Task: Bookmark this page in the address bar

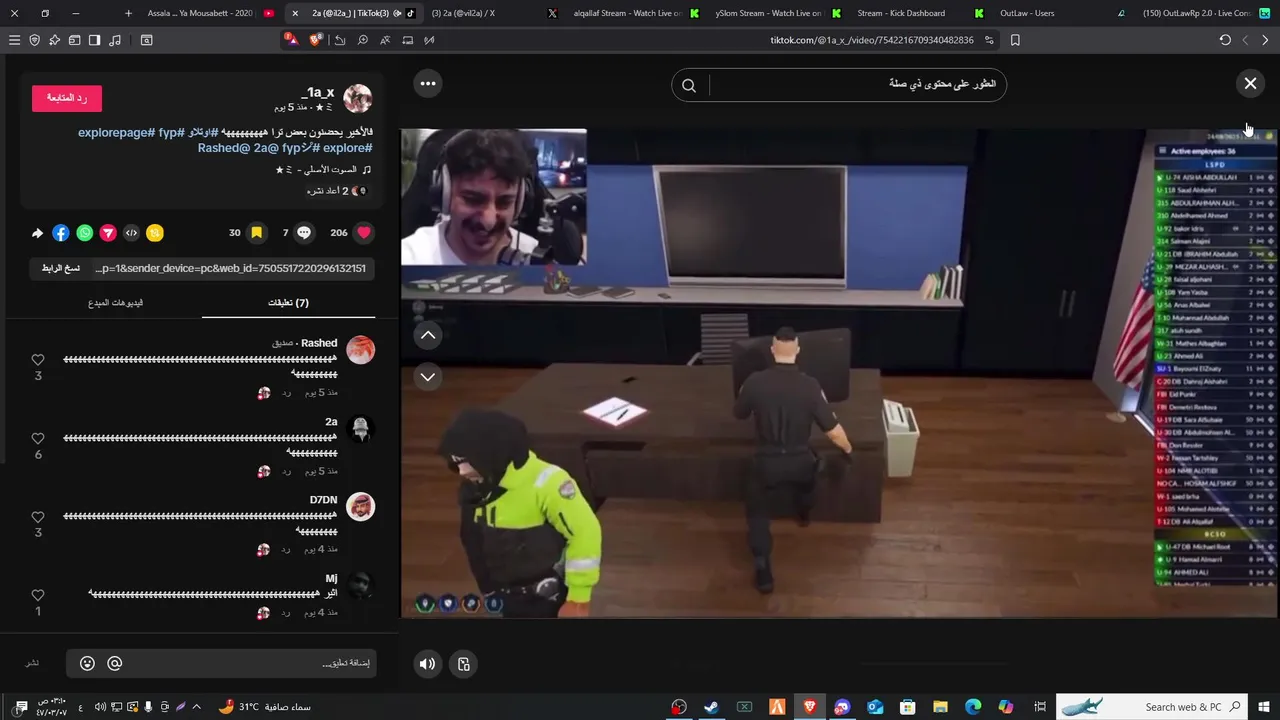Action: pyautogui.click(x=1015, y=40)
